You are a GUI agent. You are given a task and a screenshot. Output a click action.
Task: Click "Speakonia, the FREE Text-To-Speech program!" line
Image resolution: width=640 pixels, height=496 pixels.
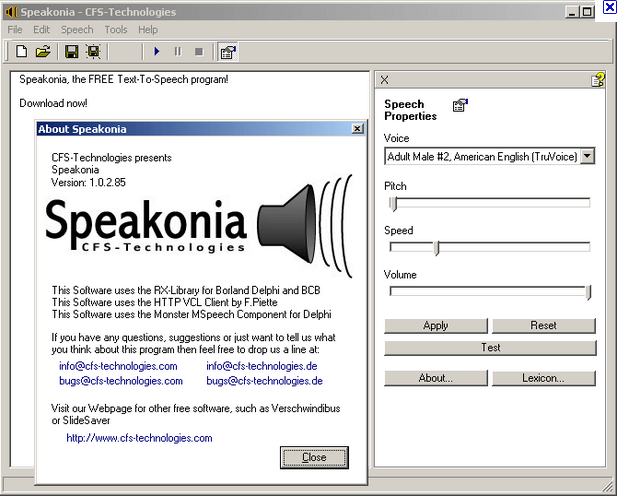click(x=124, y=79)
